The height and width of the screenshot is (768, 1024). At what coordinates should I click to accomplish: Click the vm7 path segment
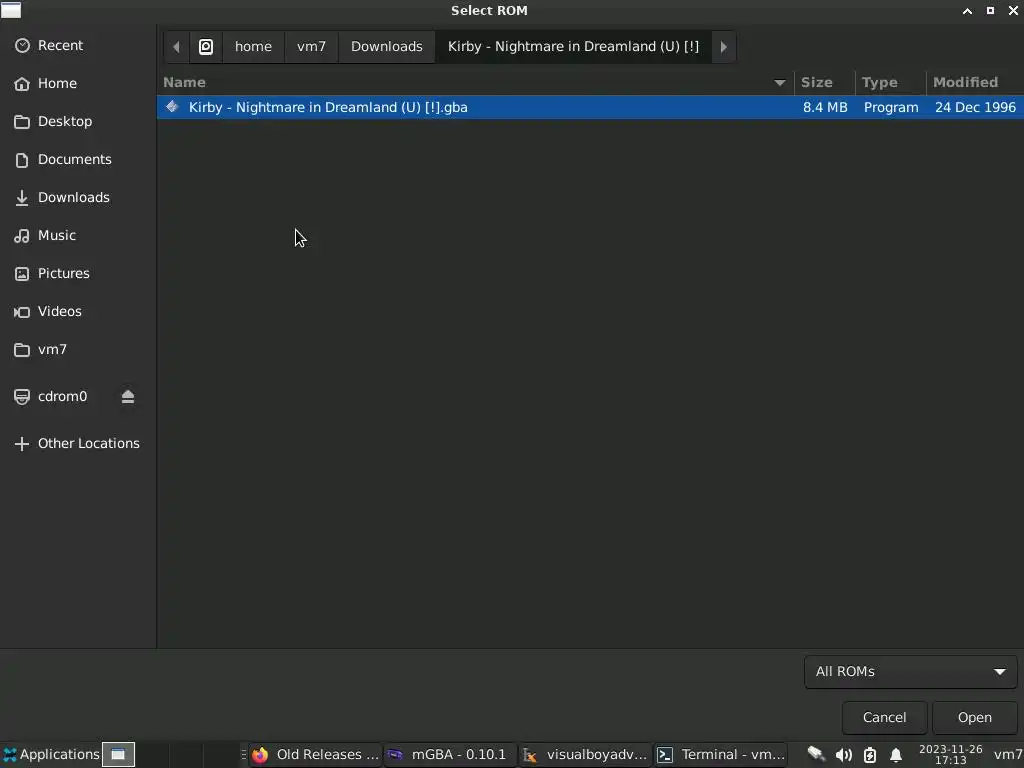[x=311, y=46]
